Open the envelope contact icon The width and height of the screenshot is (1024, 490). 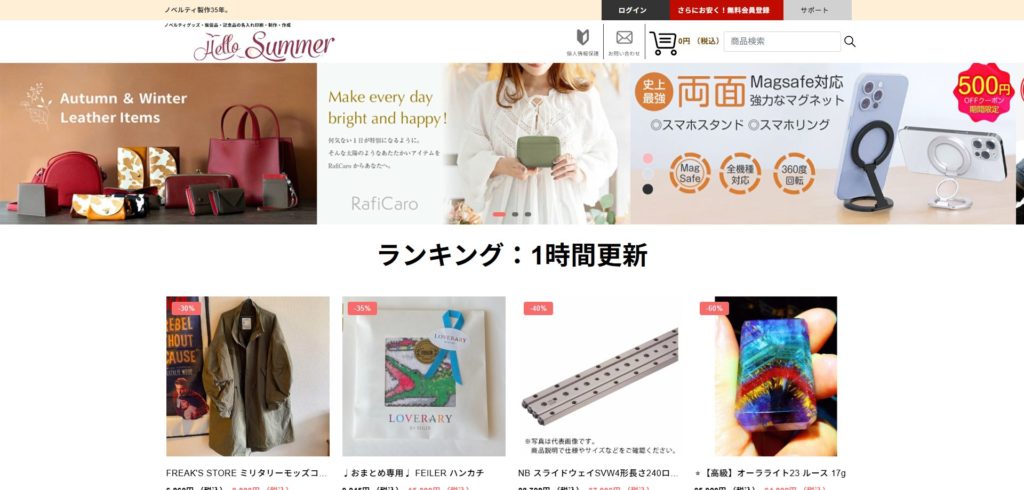click(x=624, y=38)
